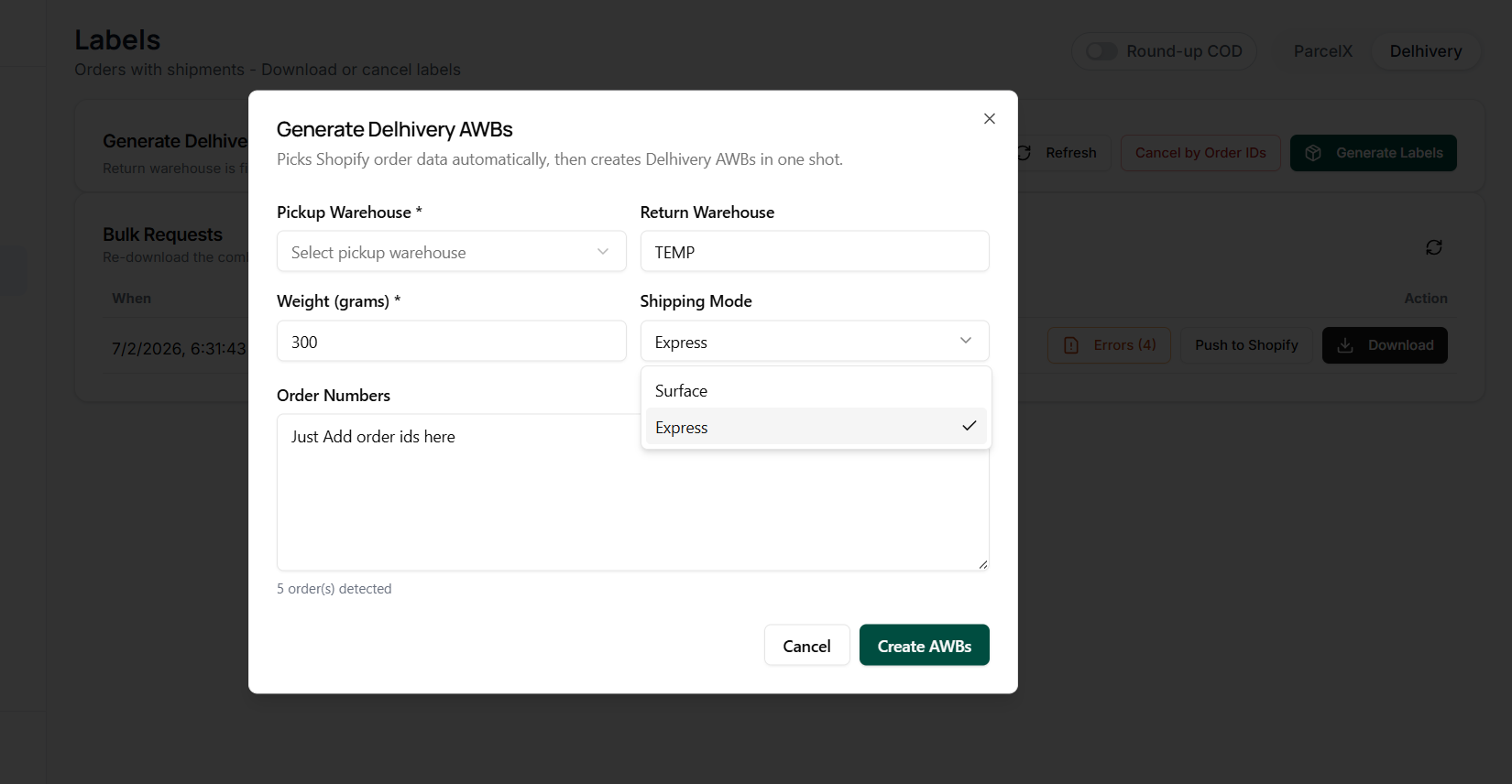
Task: Choose Surface shipping mode option
Action: (816, 390)
